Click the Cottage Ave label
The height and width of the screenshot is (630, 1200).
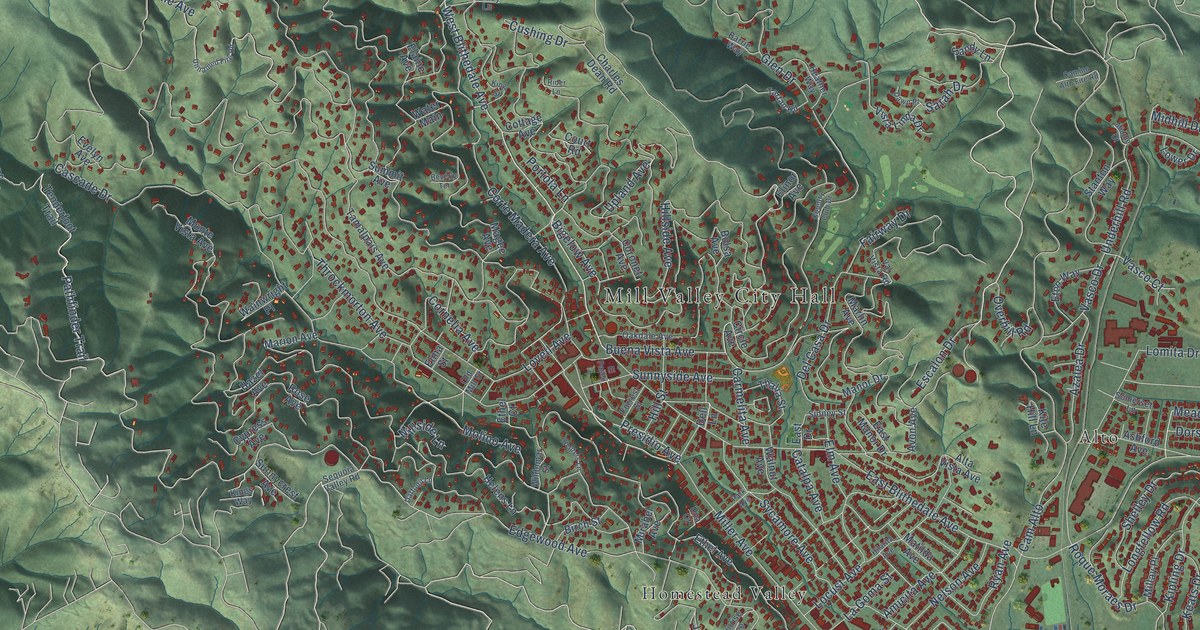(x=524, y=124)
